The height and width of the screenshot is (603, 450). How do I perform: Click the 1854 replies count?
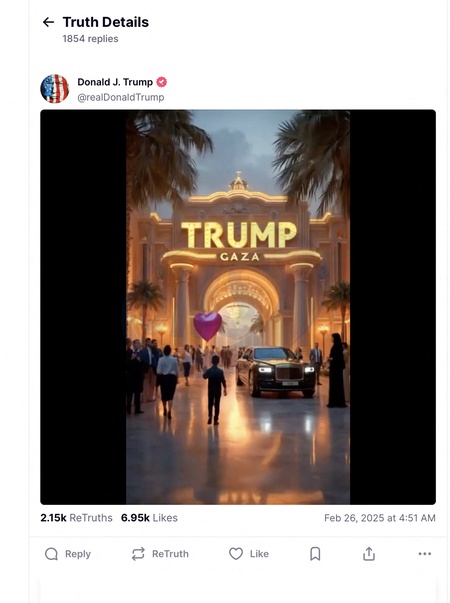(x=90, y=39)
